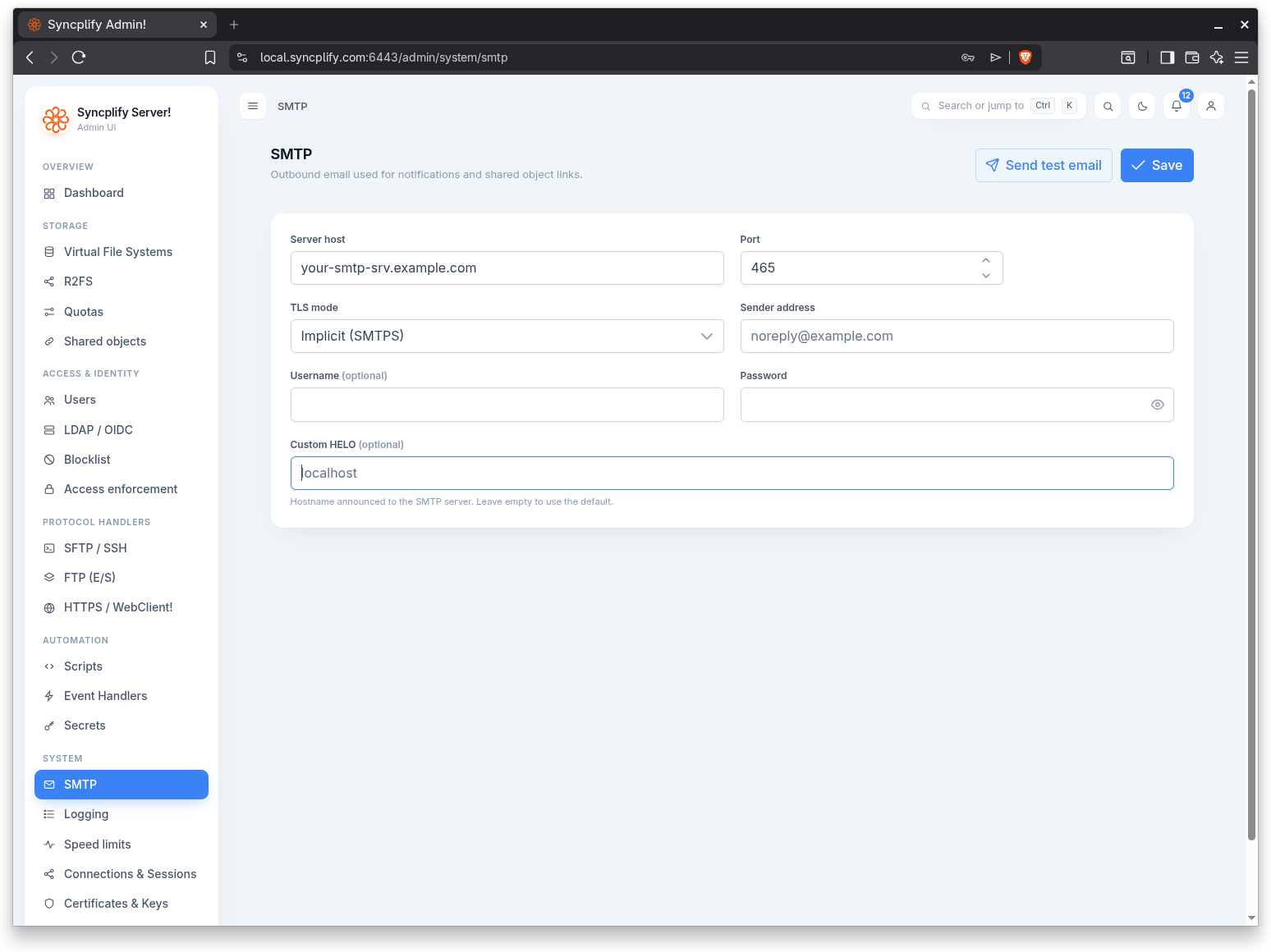Viewport: 1271px width, 952px height.
Task: Open HTTPS / WebClient! settings
Action: click(x=122, y=607)
